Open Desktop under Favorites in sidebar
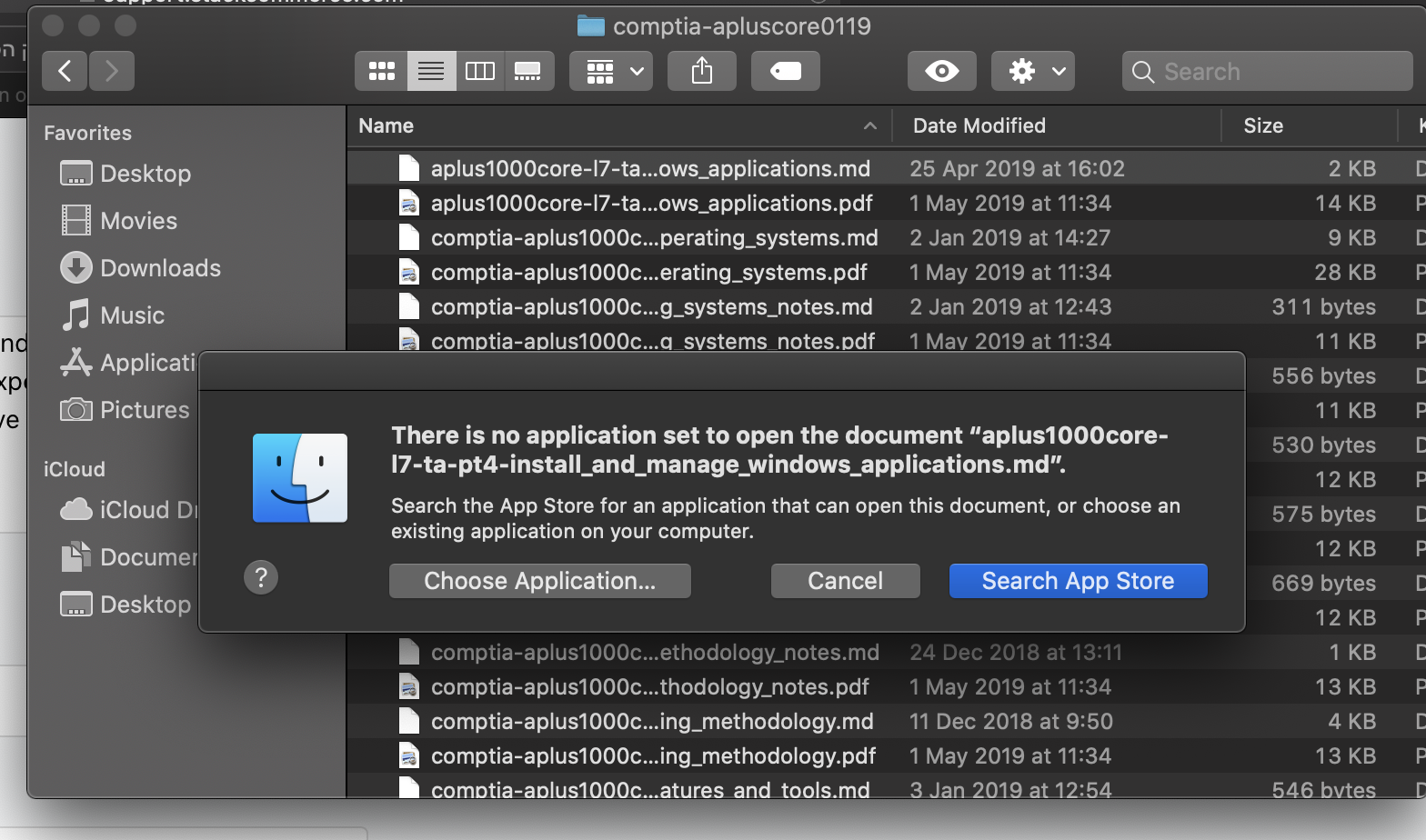 (126, 173)
